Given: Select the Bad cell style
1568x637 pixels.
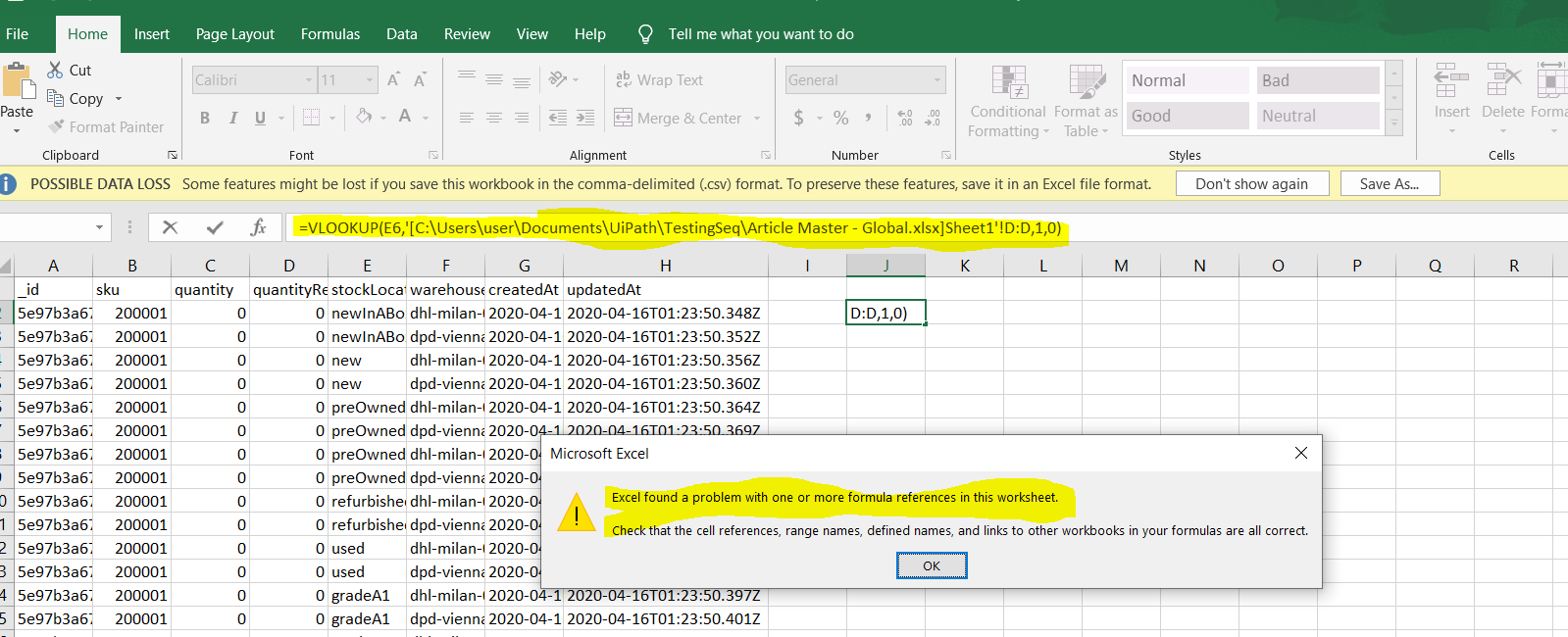Looking at the screenshot, I should [1318, 80].
